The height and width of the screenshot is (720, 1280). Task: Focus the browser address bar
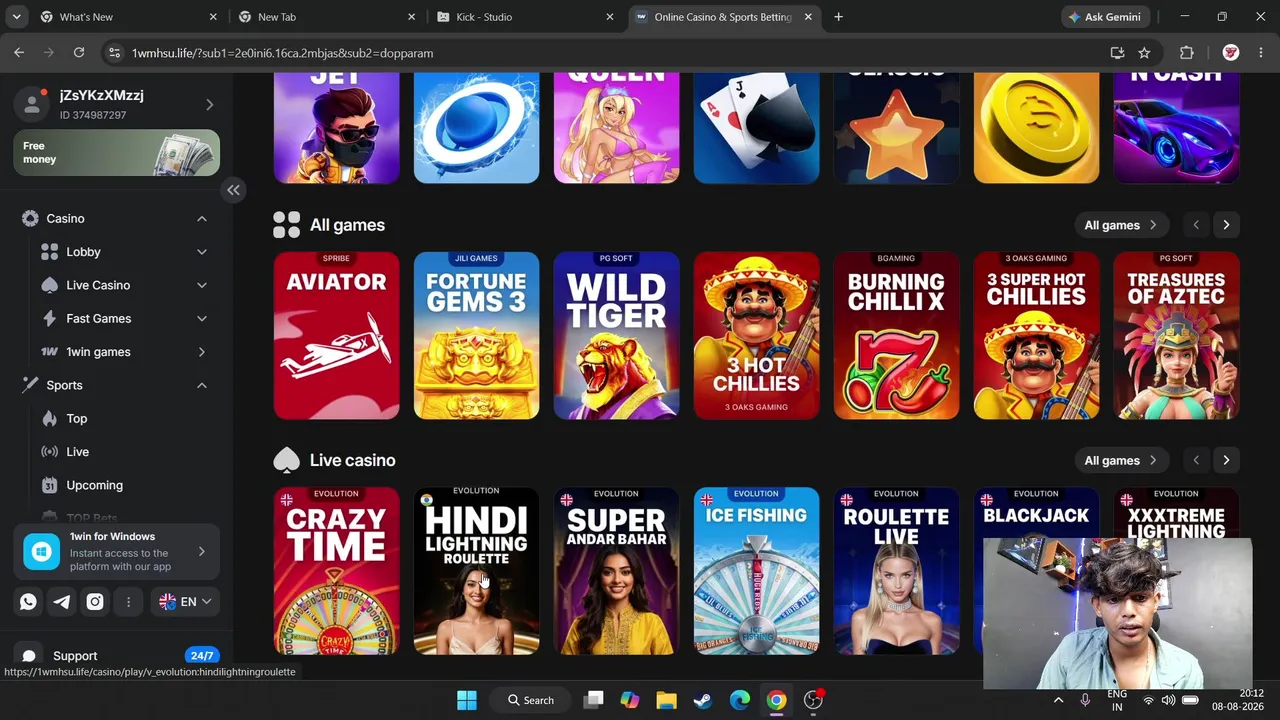600,53
